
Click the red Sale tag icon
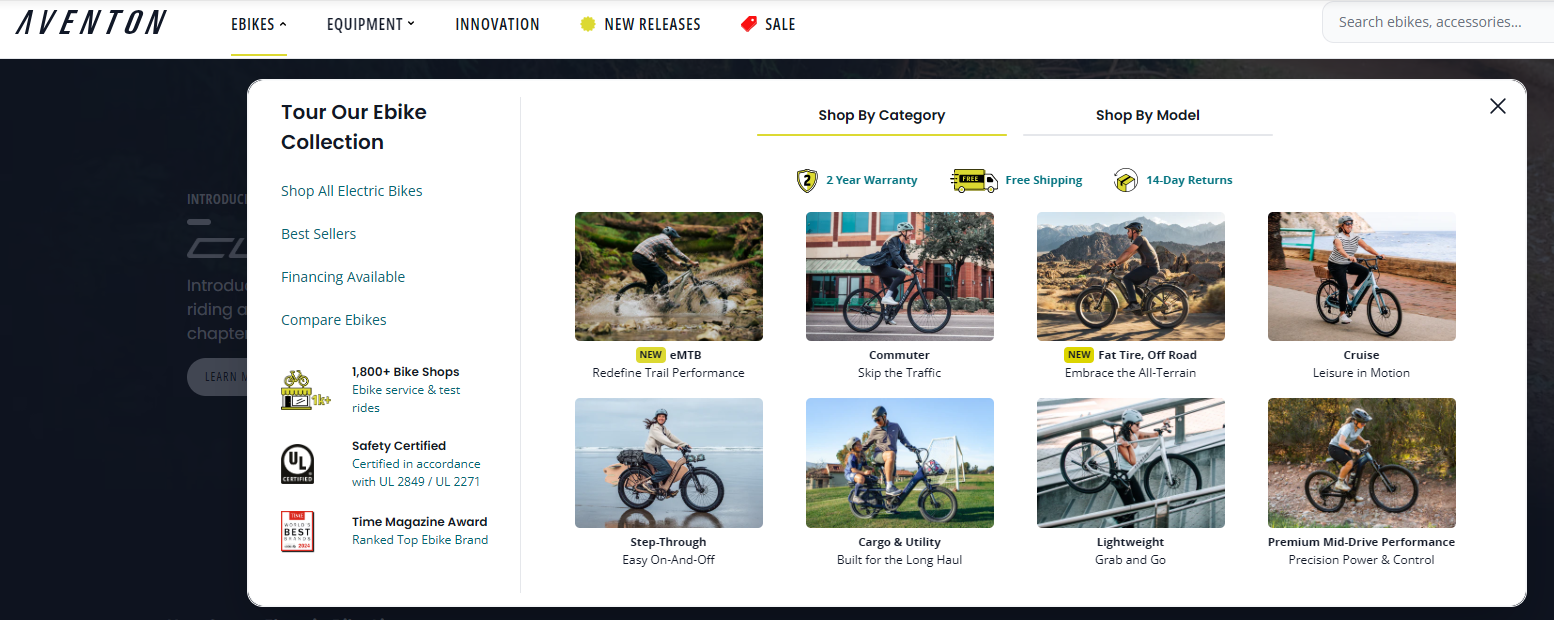(749, 24)
